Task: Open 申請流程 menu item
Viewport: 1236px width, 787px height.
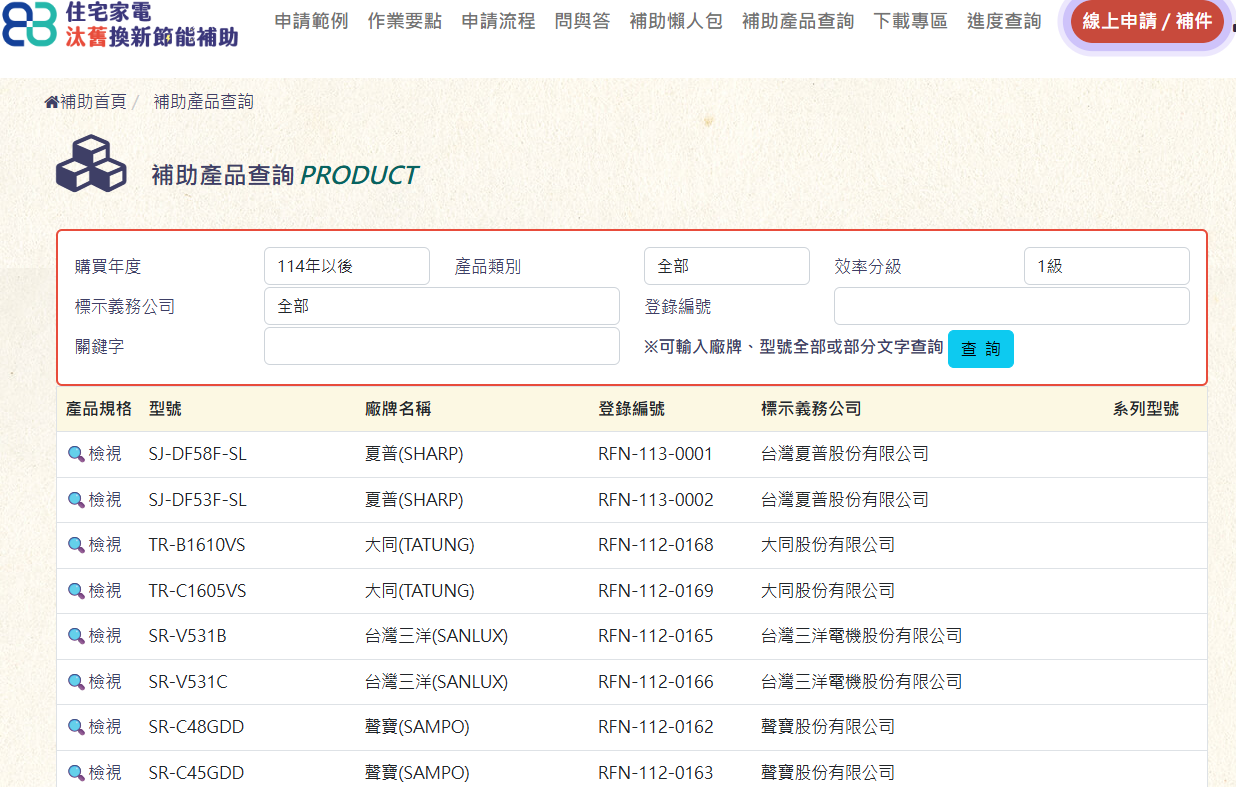Action: pos(499,21)
